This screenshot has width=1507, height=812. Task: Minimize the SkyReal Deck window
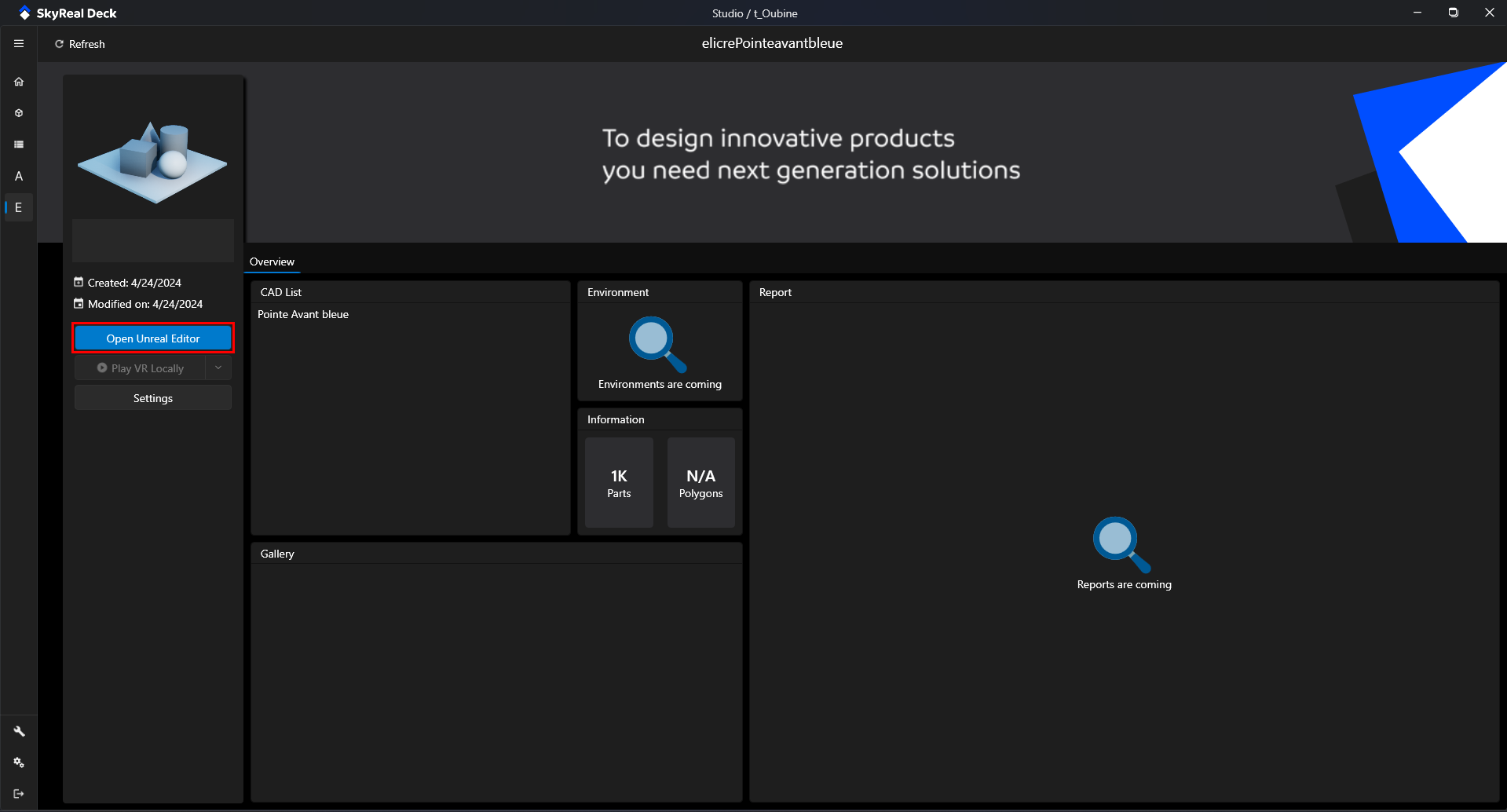coord(1417,13)
